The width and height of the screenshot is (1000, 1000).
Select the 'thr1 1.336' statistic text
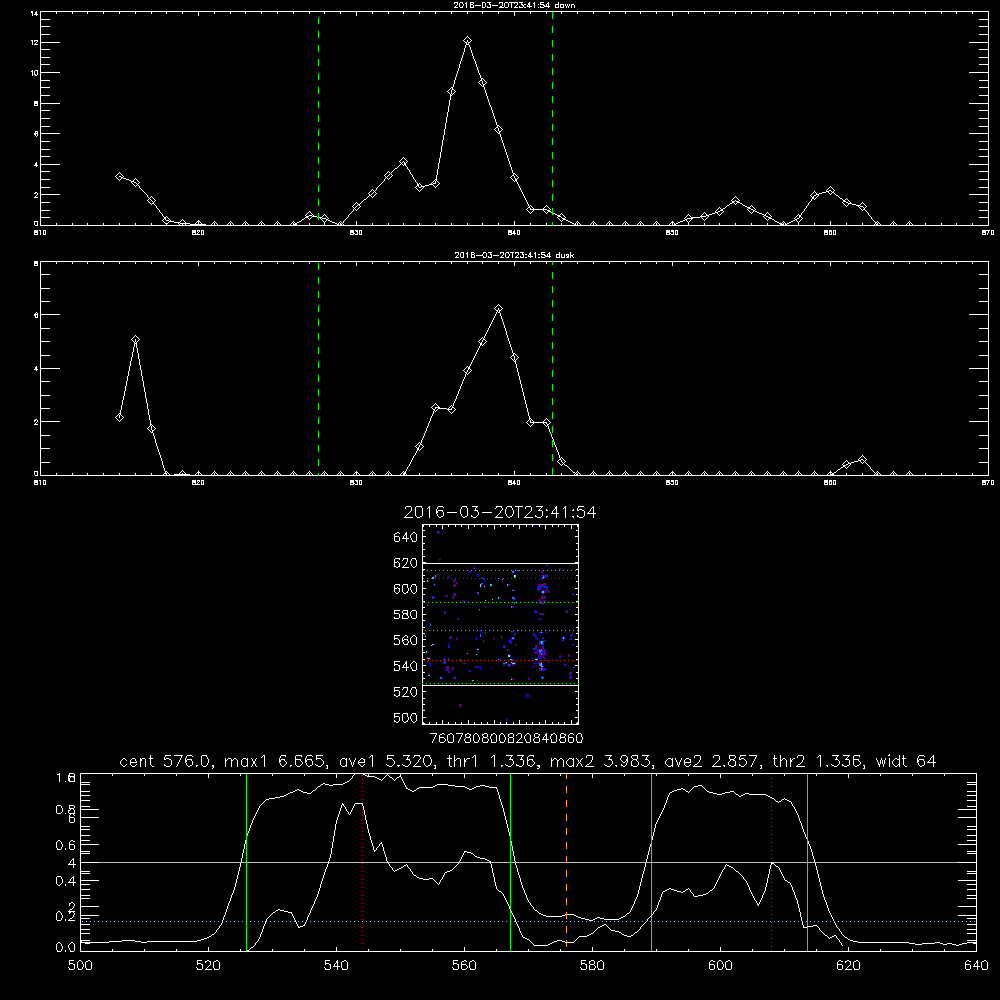pyautogui.click(x=490, y=761)
